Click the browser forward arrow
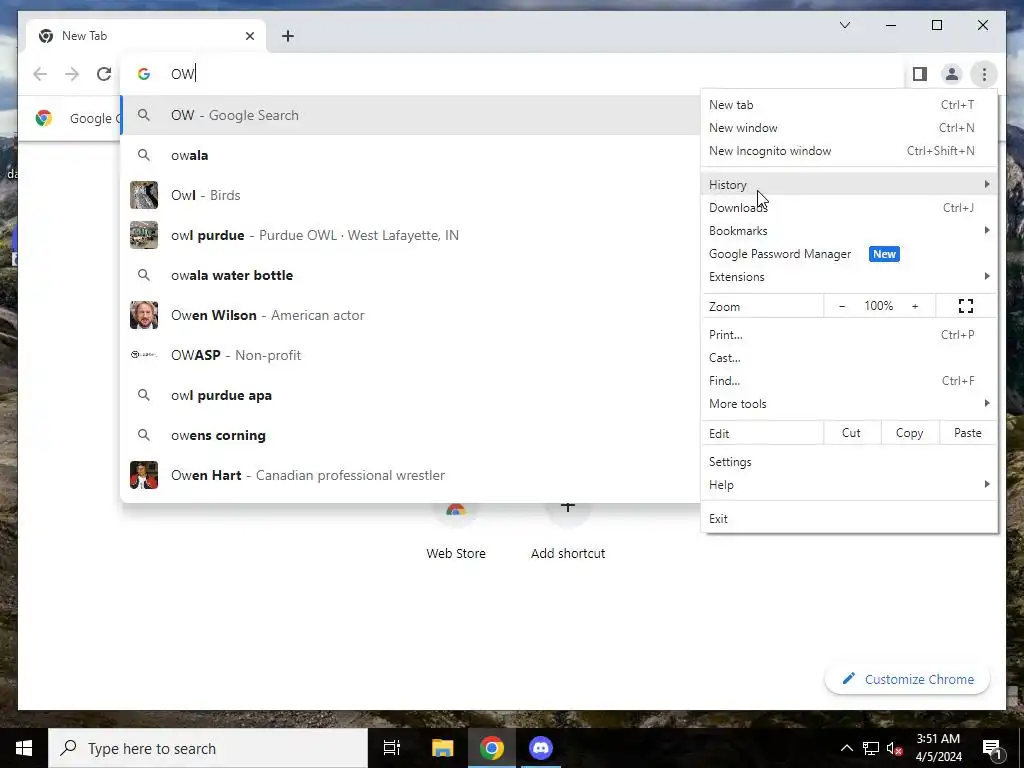 point(72,74)
